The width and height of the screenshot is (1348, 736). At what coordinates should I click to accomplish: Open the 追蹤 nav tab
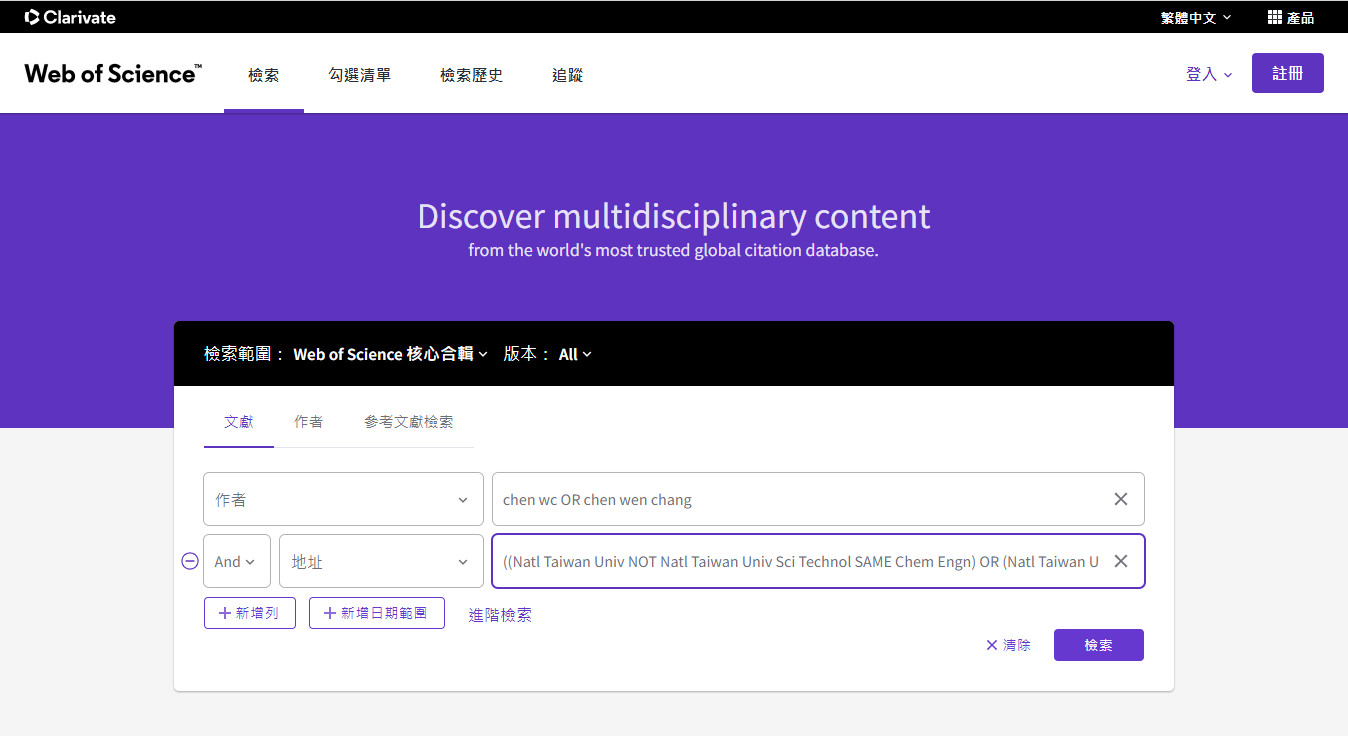pyautogui.click(x=568, y=75)
